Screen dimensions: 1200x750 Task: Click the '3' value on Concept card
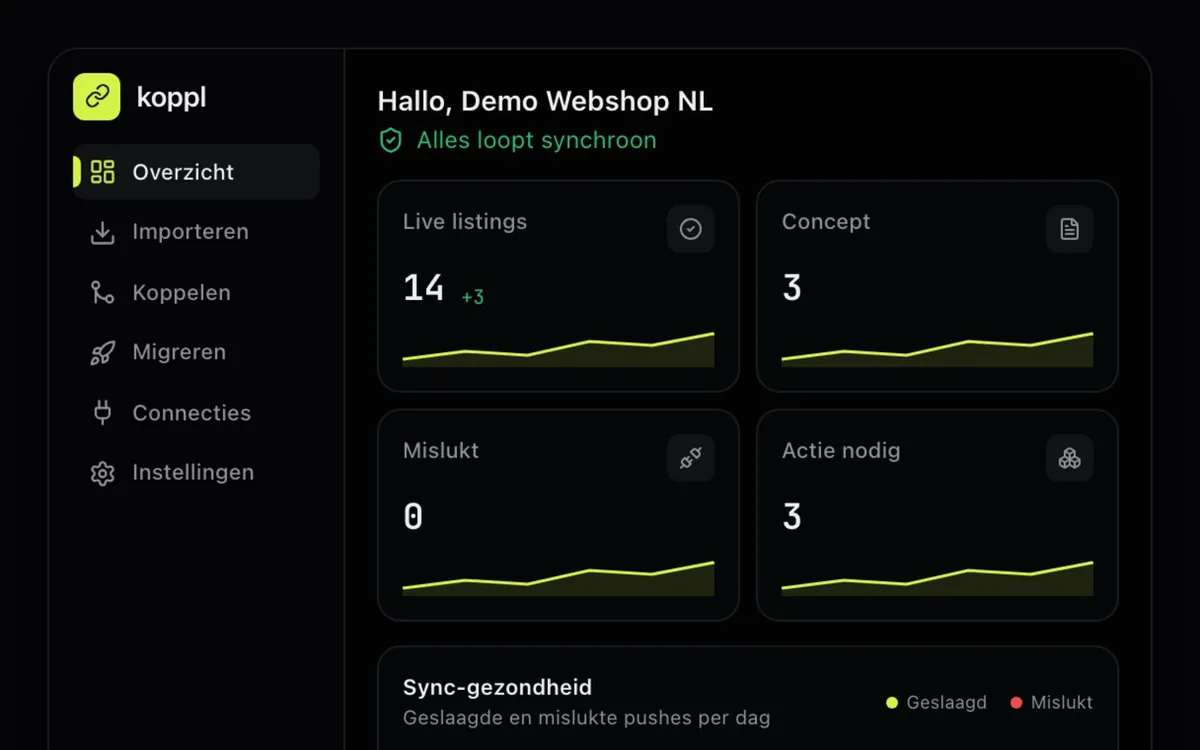pyautogui.click(x=792, y=288)
